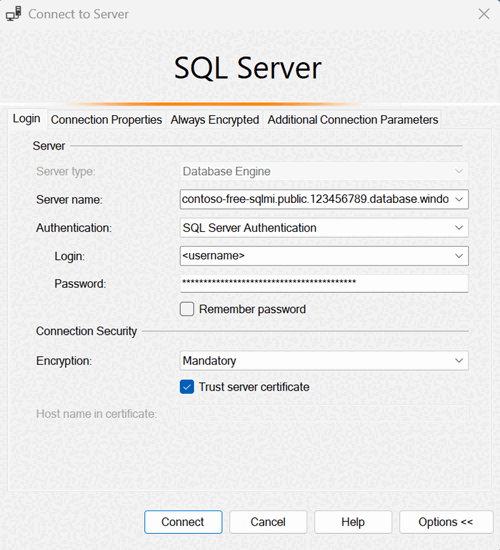Enable the Remember password checkbox
Viewport: 500px width, 550px height.
click(x=187, y=309)
